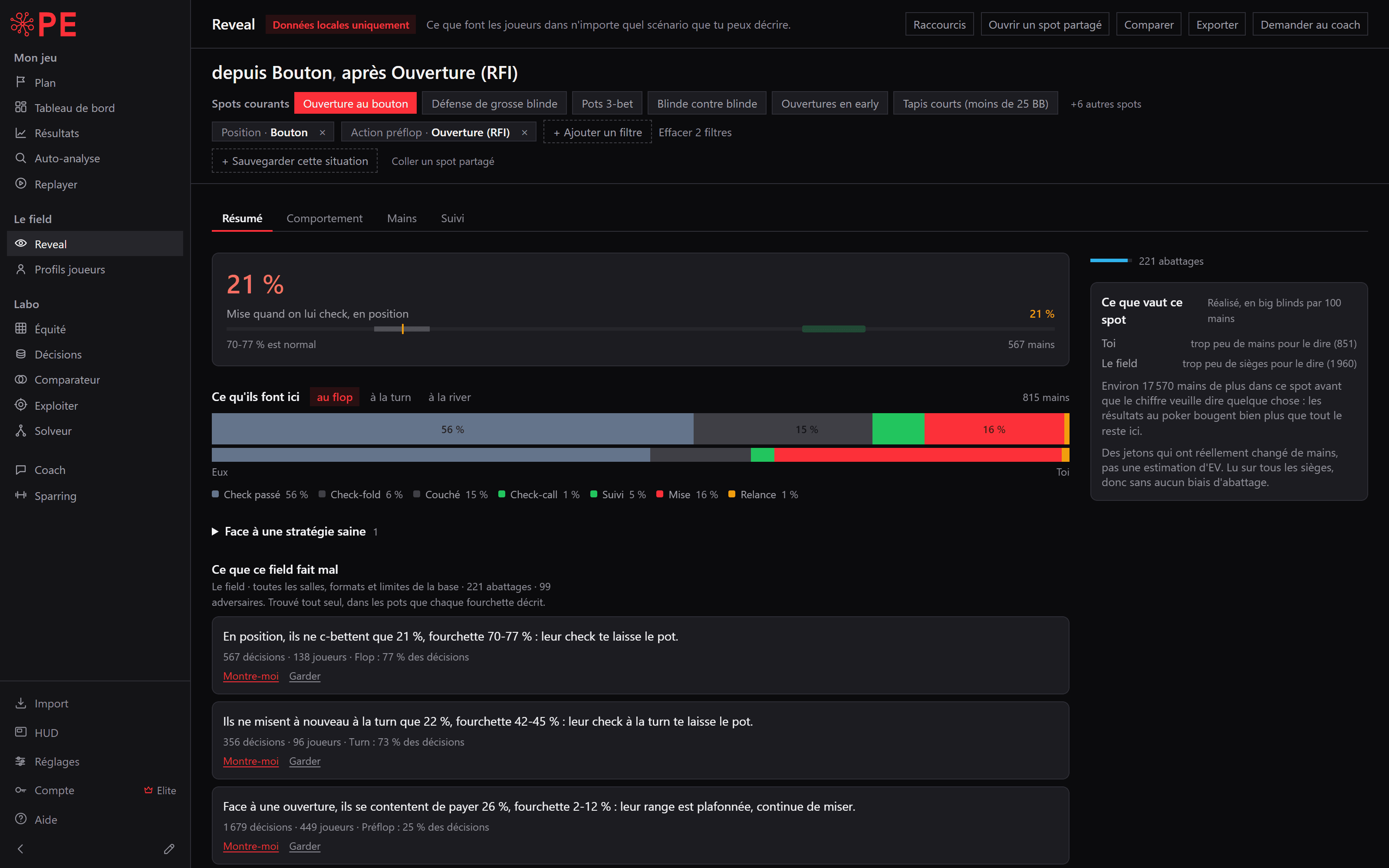Open HUD icon in sidebar
1389x868 pixels.
21,732
